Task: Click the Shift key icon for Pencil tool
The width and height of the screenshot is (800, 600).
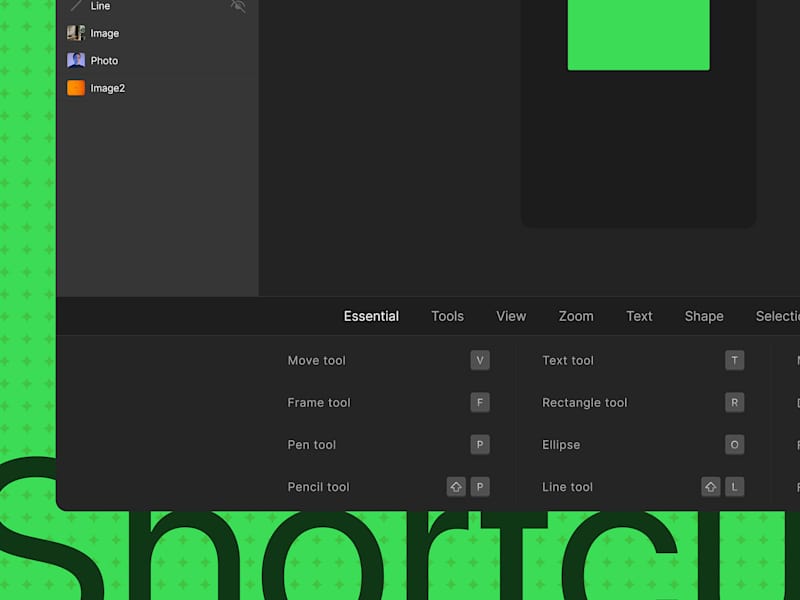Action: click(456, 487)
